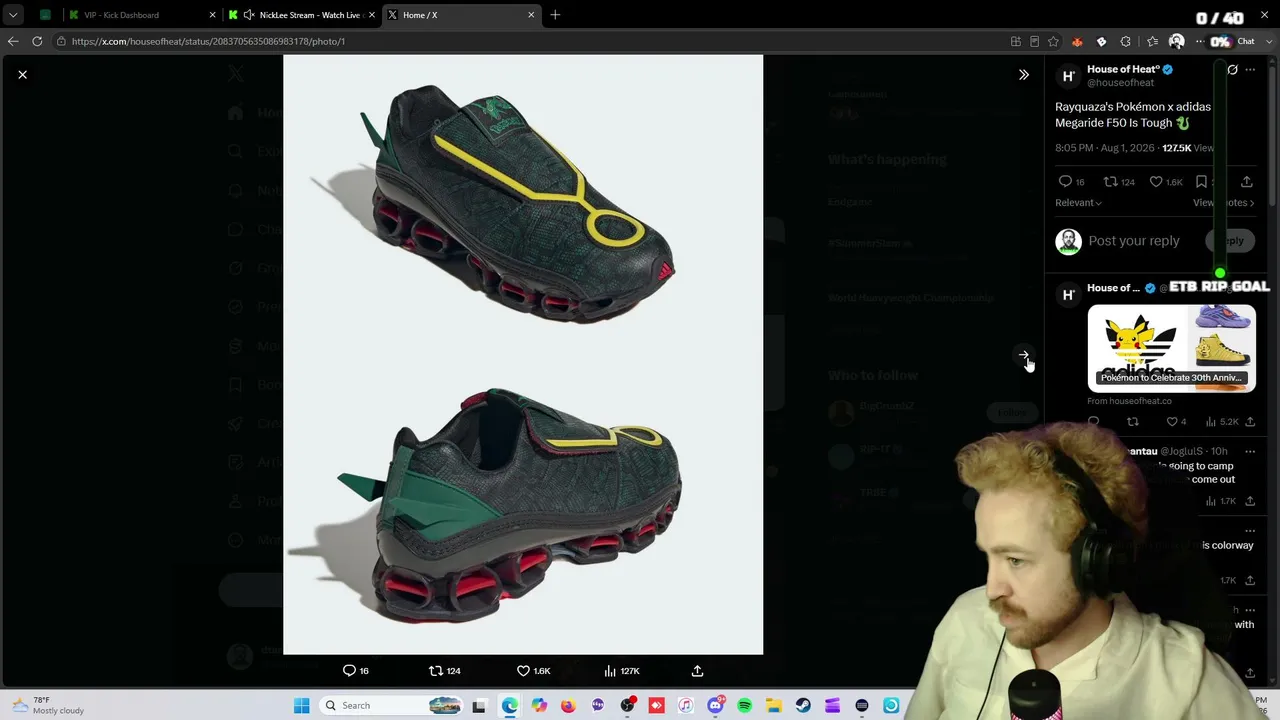
Task: Close the NickLee Stream tab
Action: click(x=372, y=15)
